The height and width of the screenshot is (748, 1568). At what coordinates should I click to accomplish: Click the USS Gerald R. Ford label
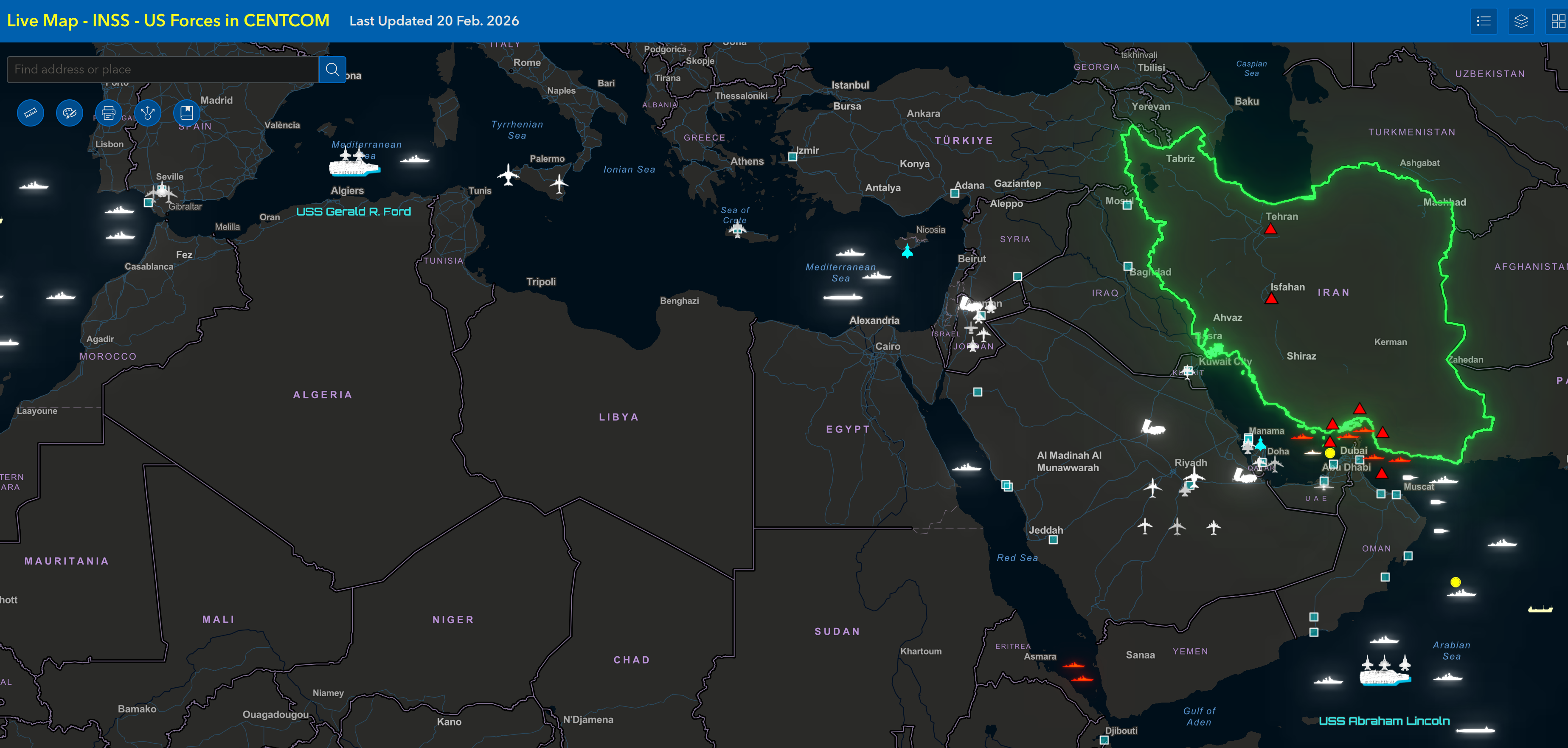click(x=353, y=212)
